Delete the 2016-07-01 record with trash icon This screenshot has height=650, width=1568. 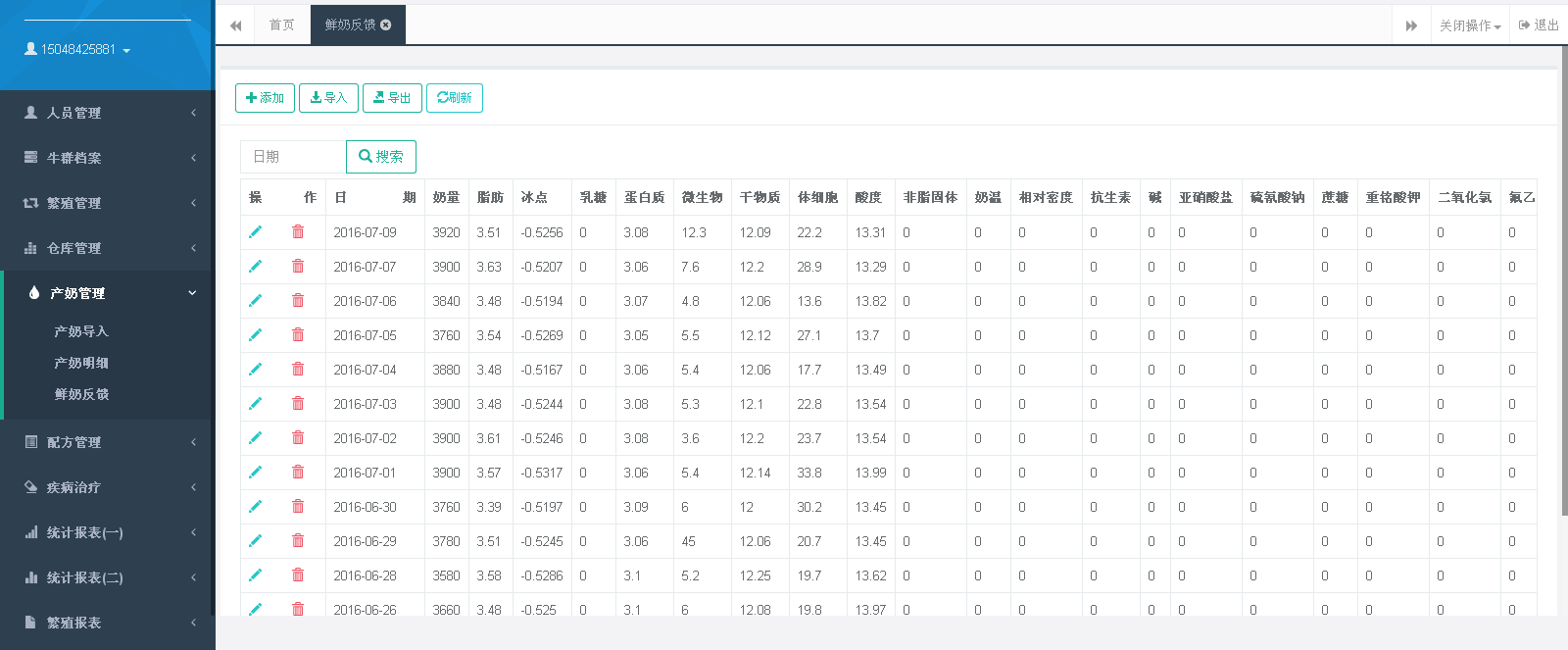click(298, 473)
